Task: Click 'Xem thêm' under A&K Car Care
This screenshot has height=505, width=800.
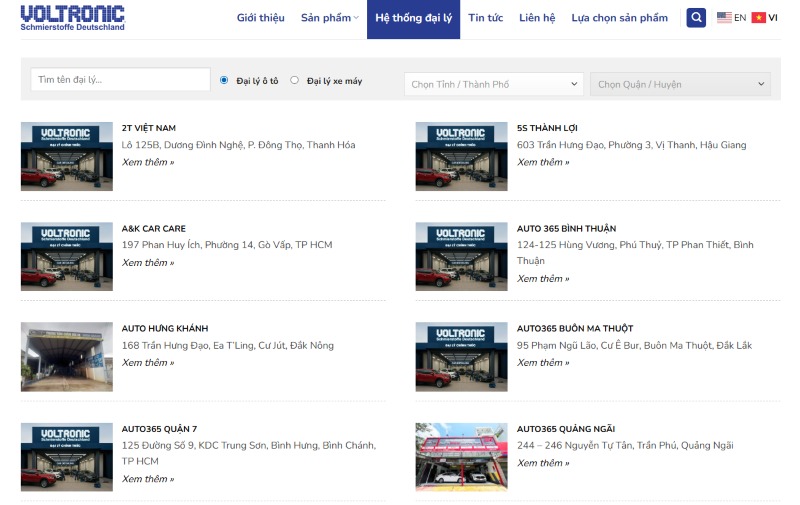Action: click(x=148, y=263)
